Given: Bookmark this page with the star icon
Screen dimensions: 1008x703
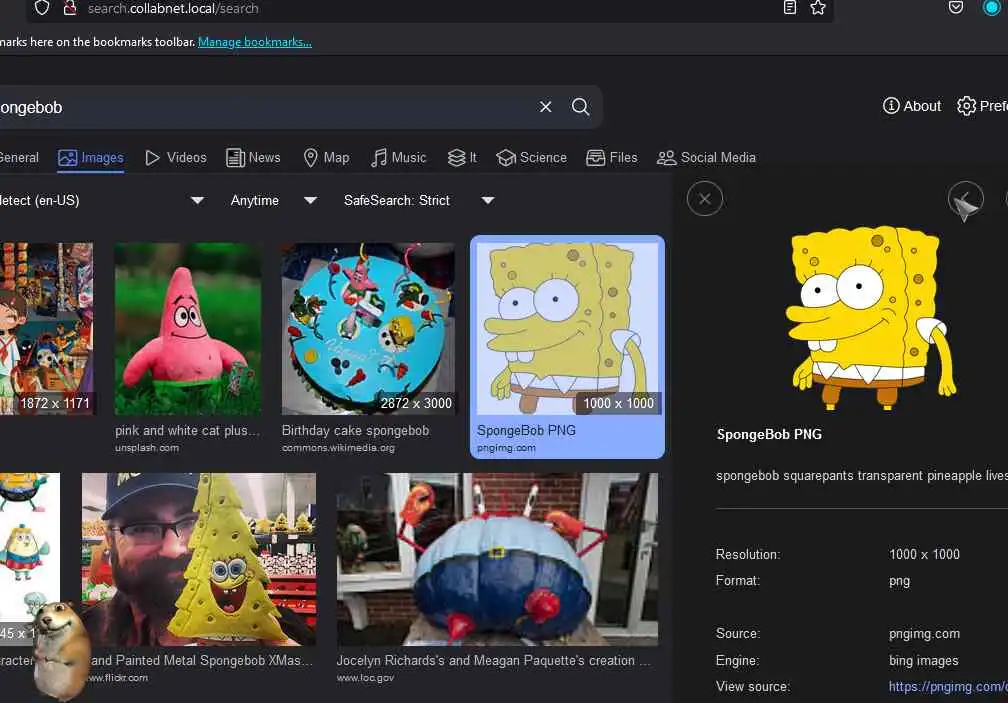Looking at the screenshot, I should point(818,8).
